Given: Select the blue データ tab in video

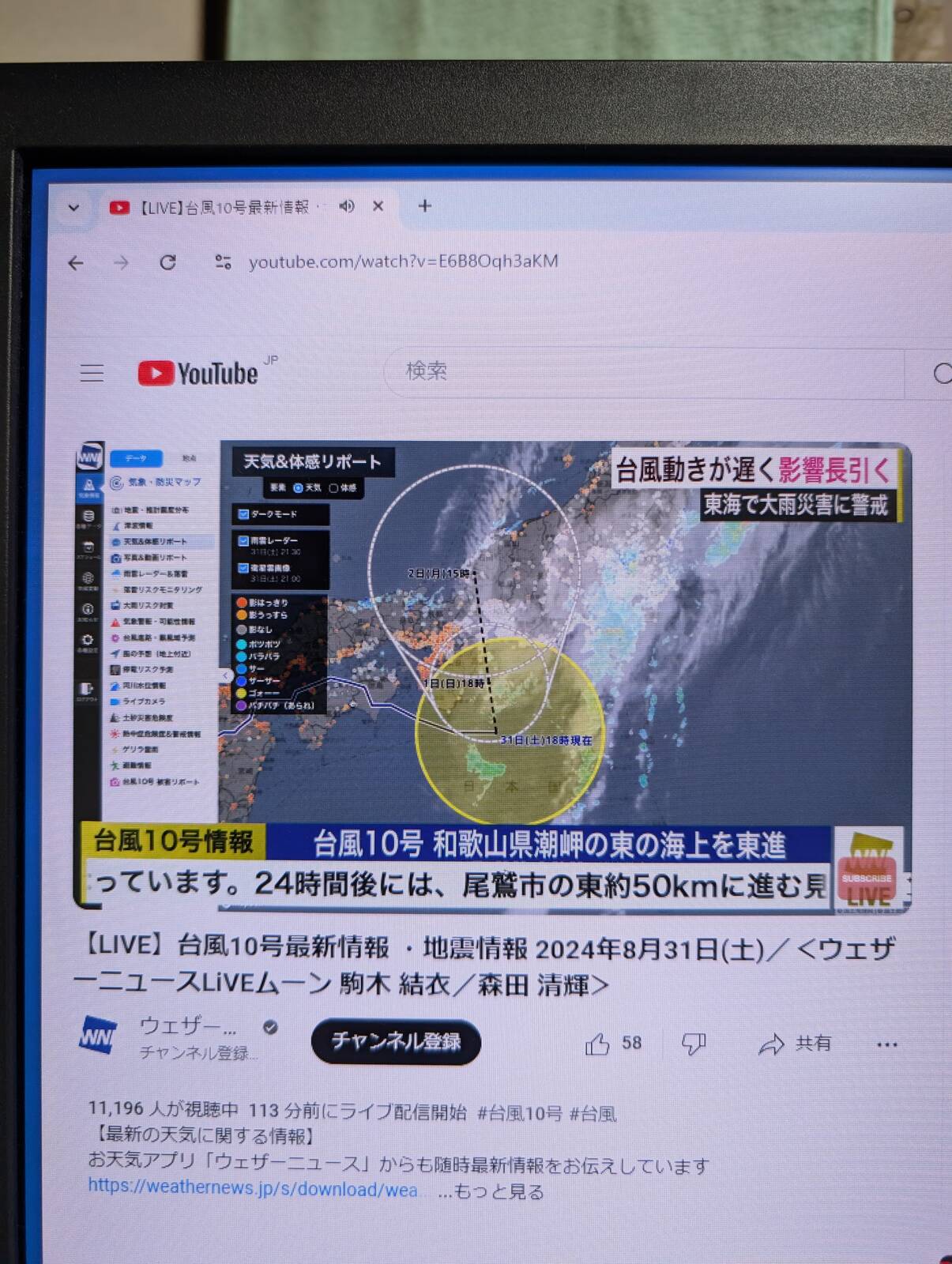Looking at the screenshot, I should (x=136, y=458).
